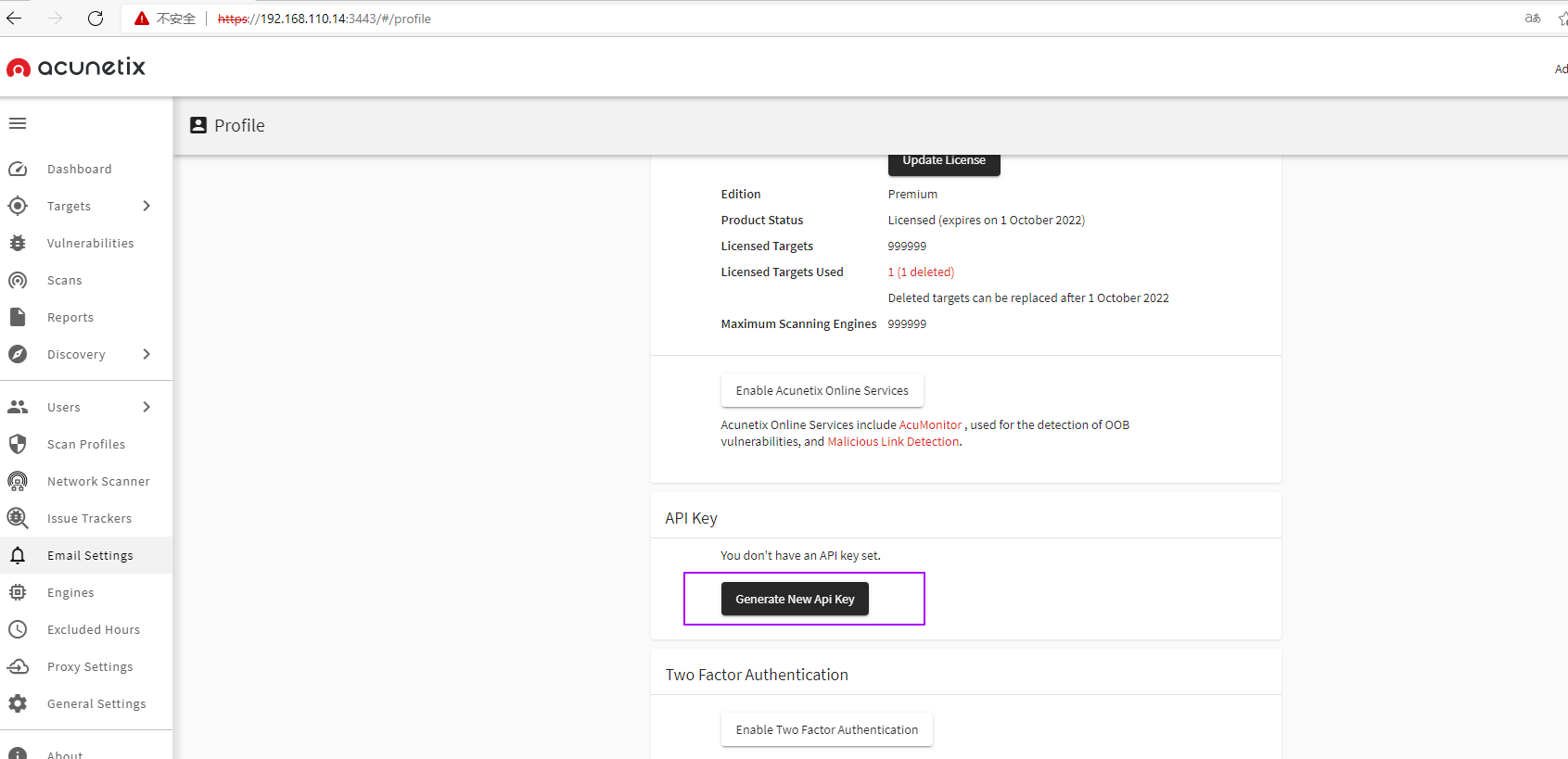
Task: Click the About info icon
Action: (18, 754)
